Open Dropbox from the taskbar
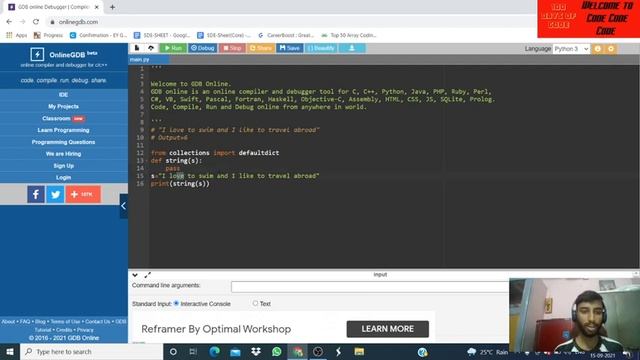The height and width of the screenshot is (360, 640). pos(256,352)
